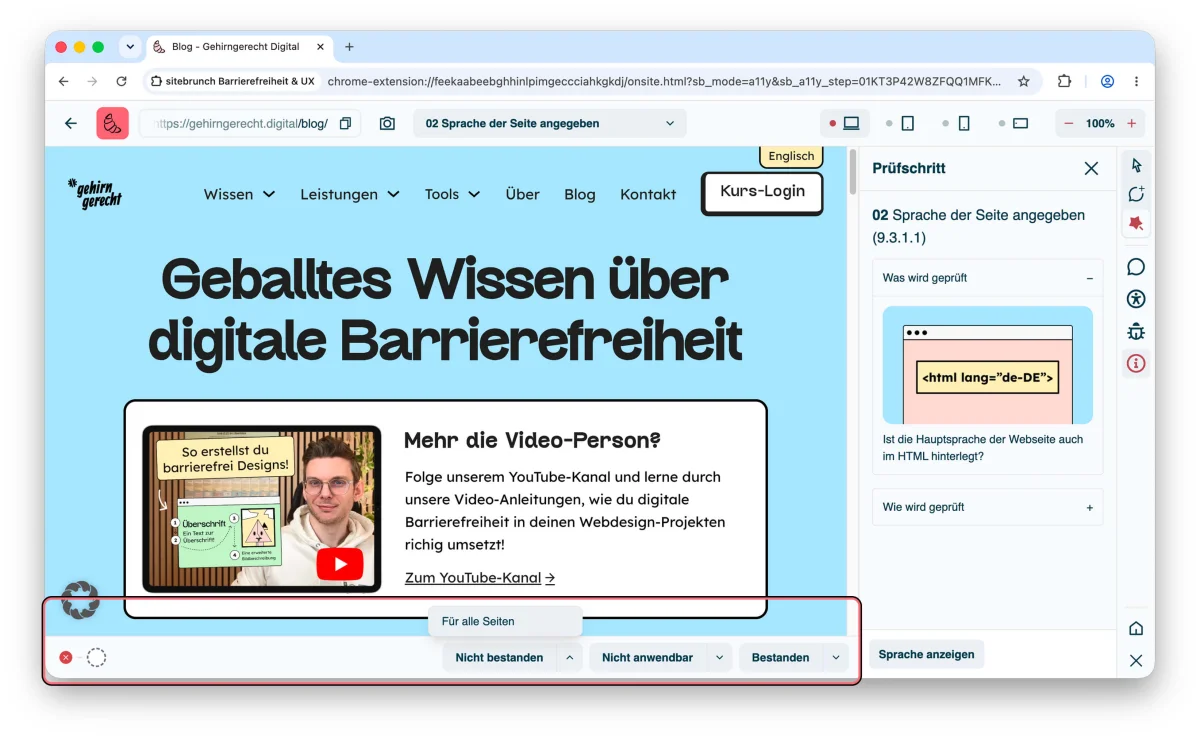Follow the 'Zum YouTube-Kanal' link
Viewport: 1200px width, 738px height.
[x=480, y=578]
